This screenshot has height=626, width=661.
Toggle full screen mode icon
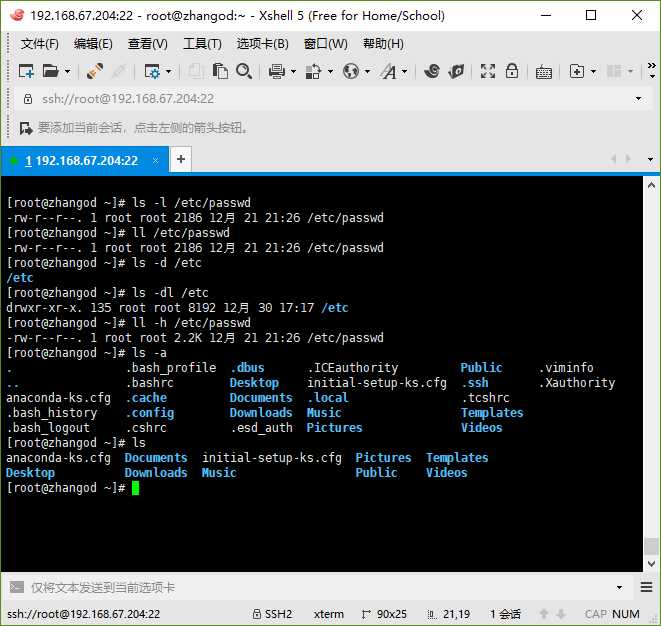[x=488, y=71]
